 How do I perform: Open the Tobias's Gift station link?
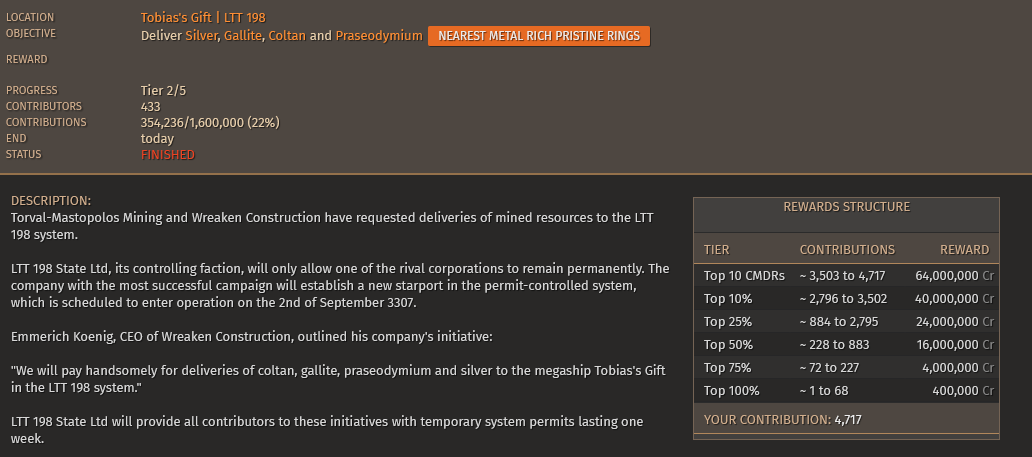tap(176, 18)
